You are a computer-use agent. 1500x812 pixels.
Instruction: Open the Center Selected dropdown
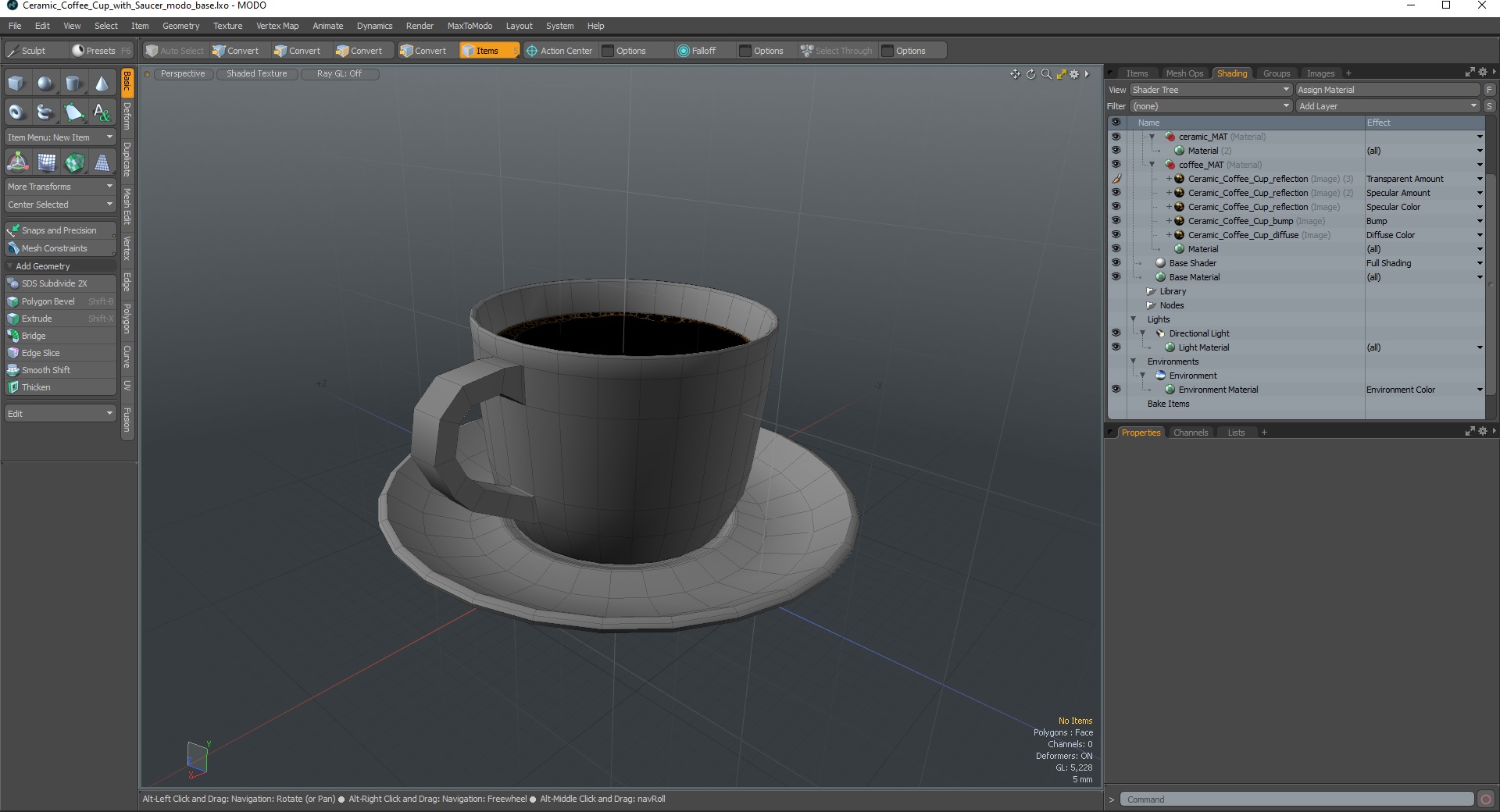pyautogui.click(x=60, y=205)
